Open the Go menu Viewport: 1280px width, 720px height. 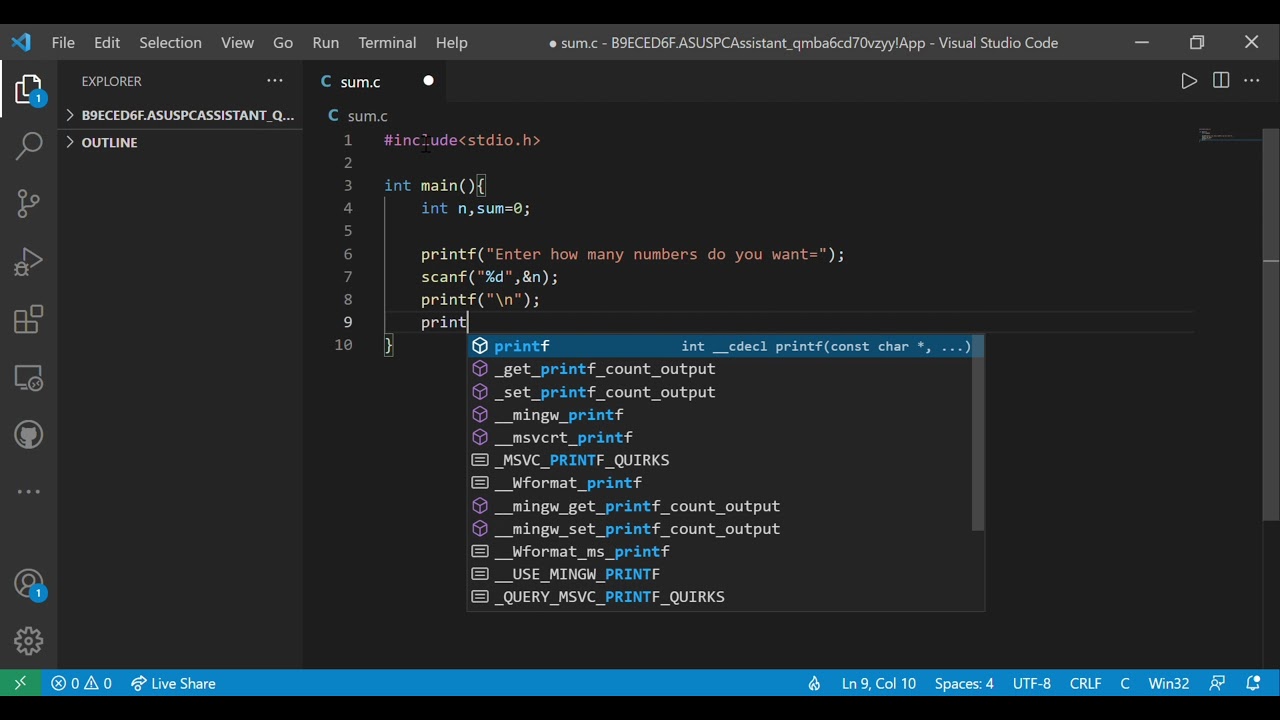(x=283, y=43)
